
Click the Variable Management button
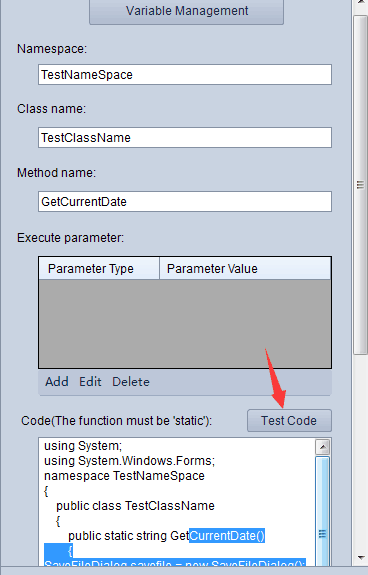pos(186,11)
